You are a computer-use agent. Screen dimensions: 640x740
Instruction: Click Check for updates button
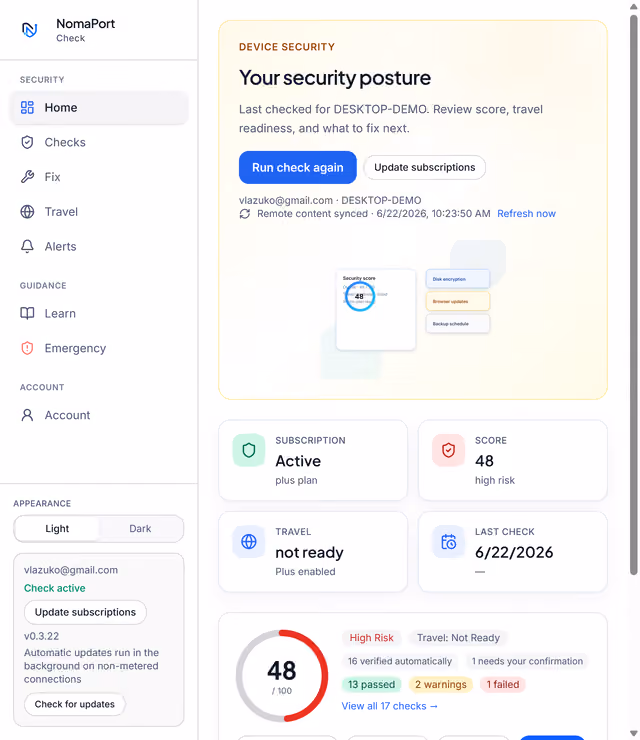pos(75,704)
